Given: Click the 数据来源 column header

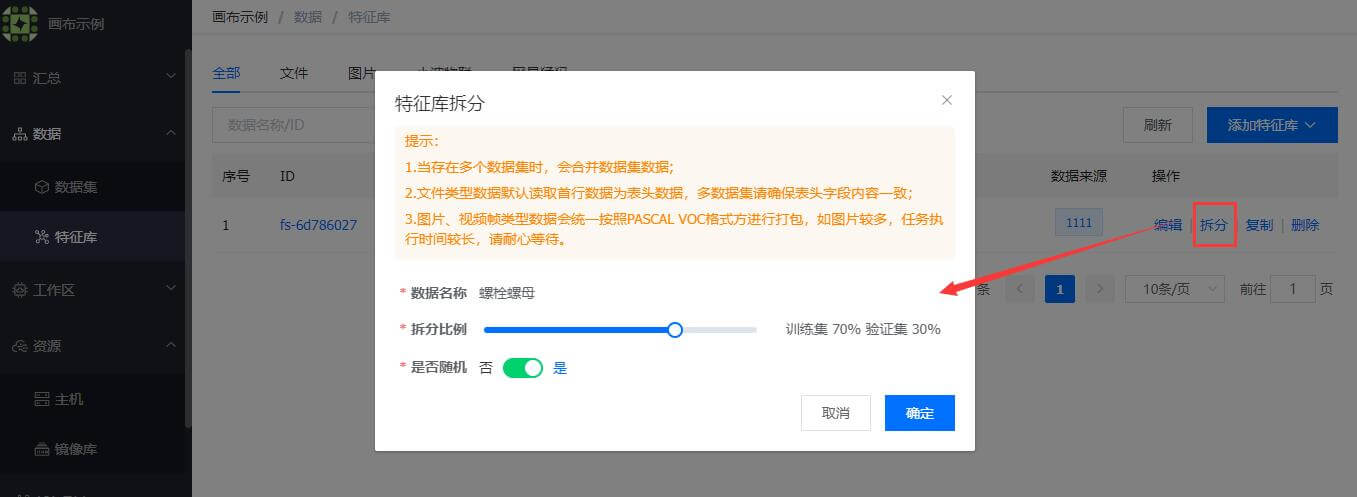Looking at the screenshot, I should (x=1079, y=176).
